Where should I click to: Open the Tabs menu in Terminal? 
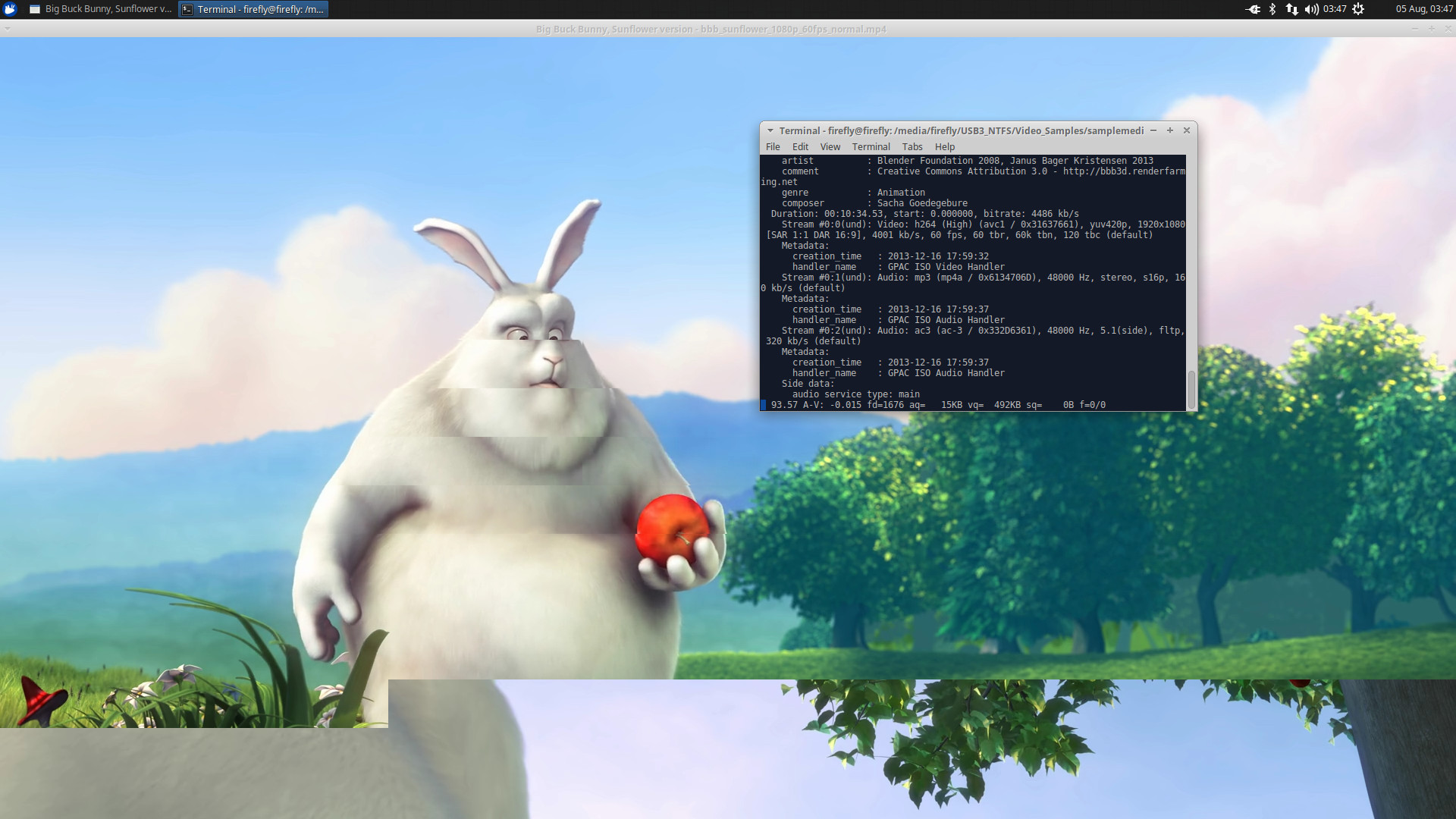click(x=912, y=147)
